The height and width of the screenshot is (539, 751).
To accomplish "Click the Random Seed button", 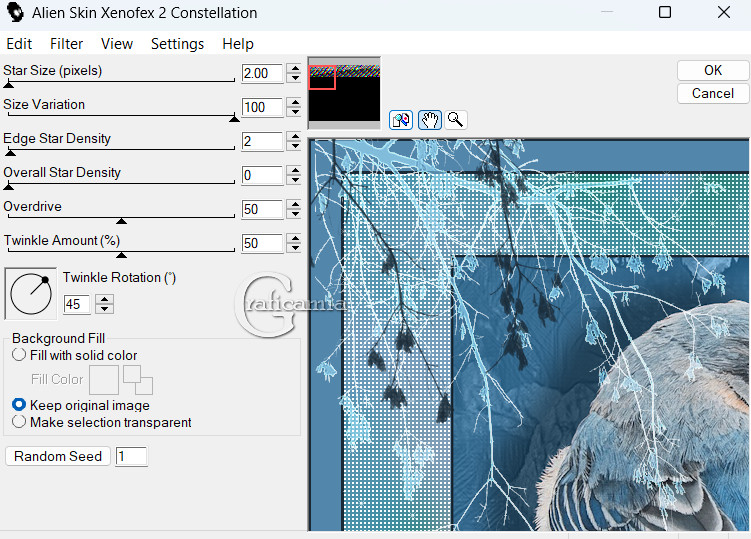I will (58, 456).
